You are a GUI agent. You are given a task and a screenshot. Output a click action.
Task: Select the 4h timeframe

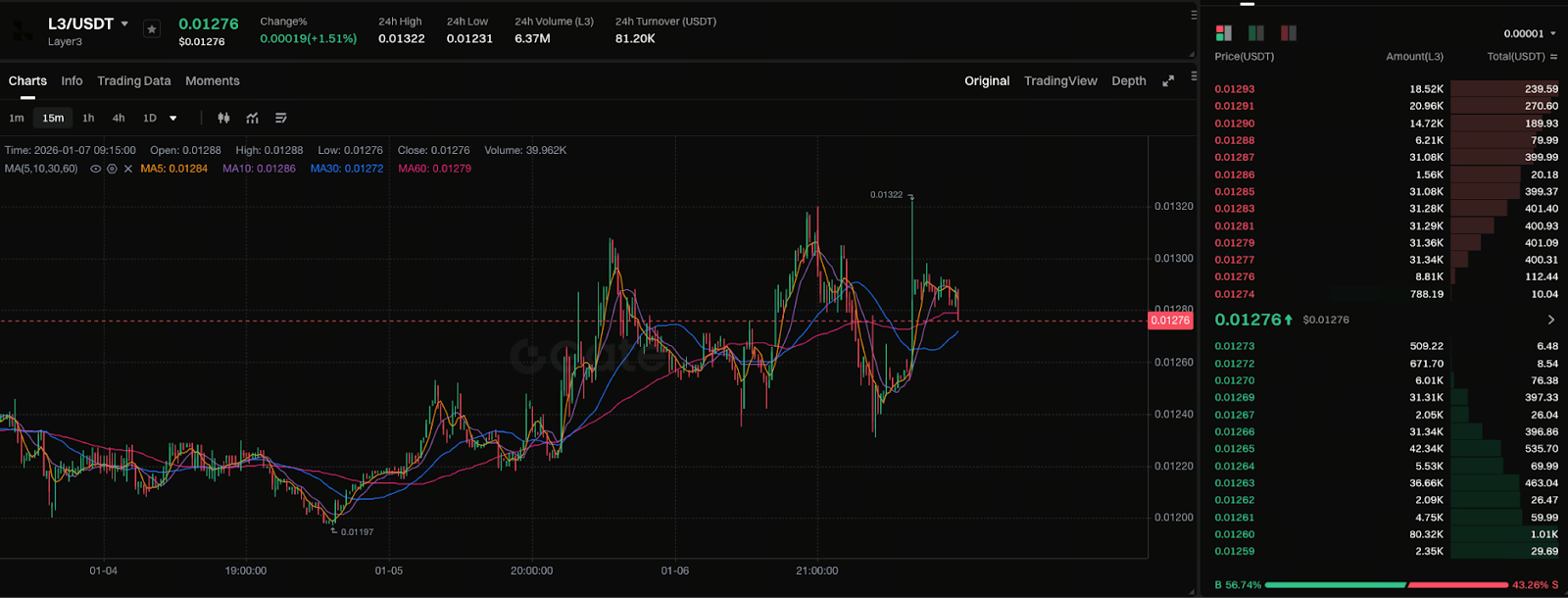pos(119,119)
